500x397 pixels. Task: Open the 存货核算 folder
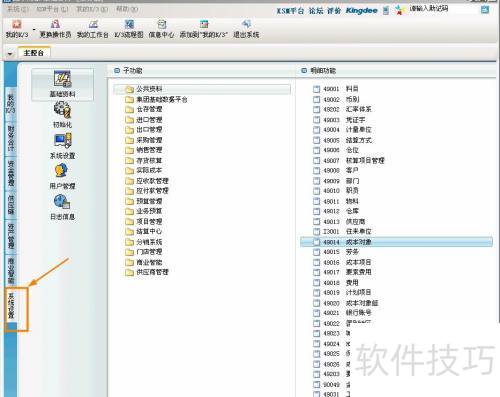pyautogui.click(x=144, y=160)
